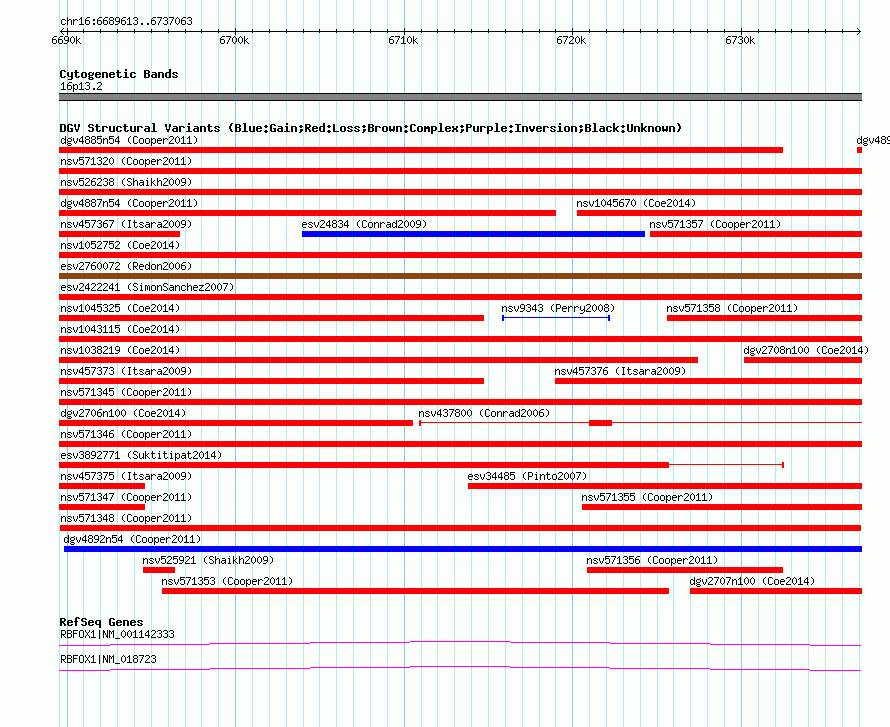The width and height of the screenshot is (890, 727).
Task: Click the nsv437800 (Conrad2006) label
Action: [484, 413]
